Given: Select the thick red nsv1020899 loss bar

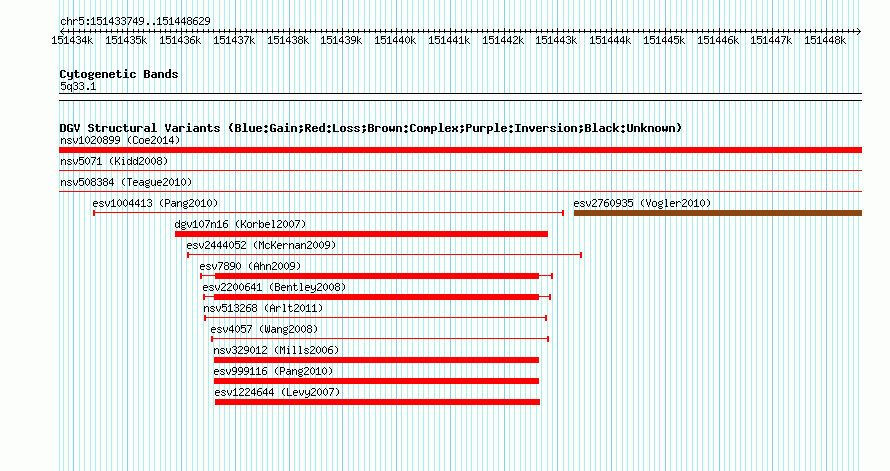Looking at the screenshot, I should point(460,150).
